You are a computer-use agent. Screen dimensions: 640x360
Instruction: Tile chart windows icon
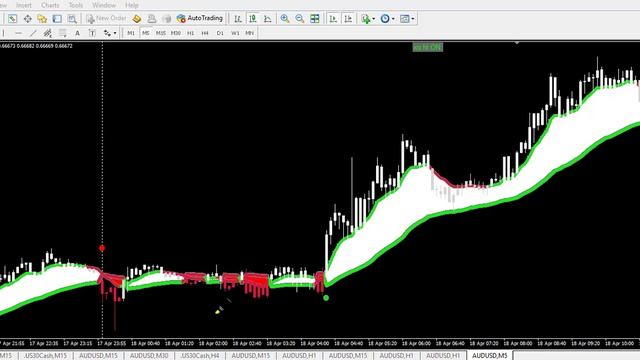[315, 18]
